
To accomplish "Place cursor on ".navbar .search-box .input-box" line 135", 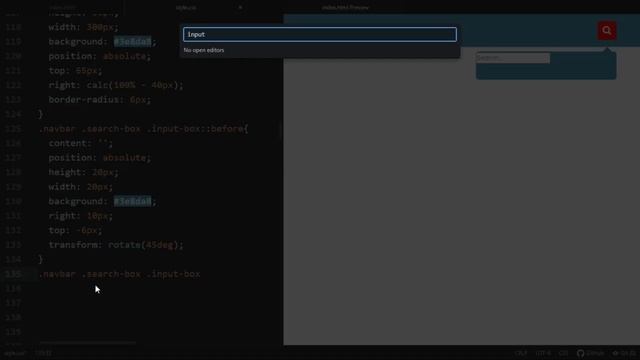I will [120, 274].
